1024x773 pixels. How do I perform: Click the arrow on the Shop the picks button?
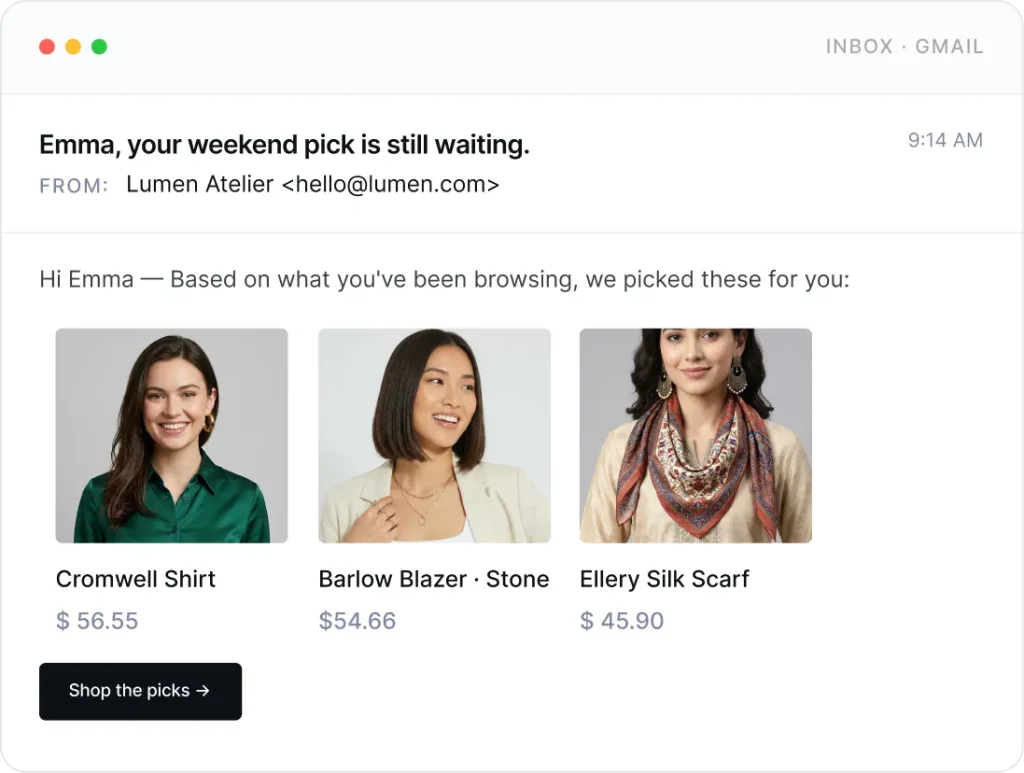pos(203,691)
